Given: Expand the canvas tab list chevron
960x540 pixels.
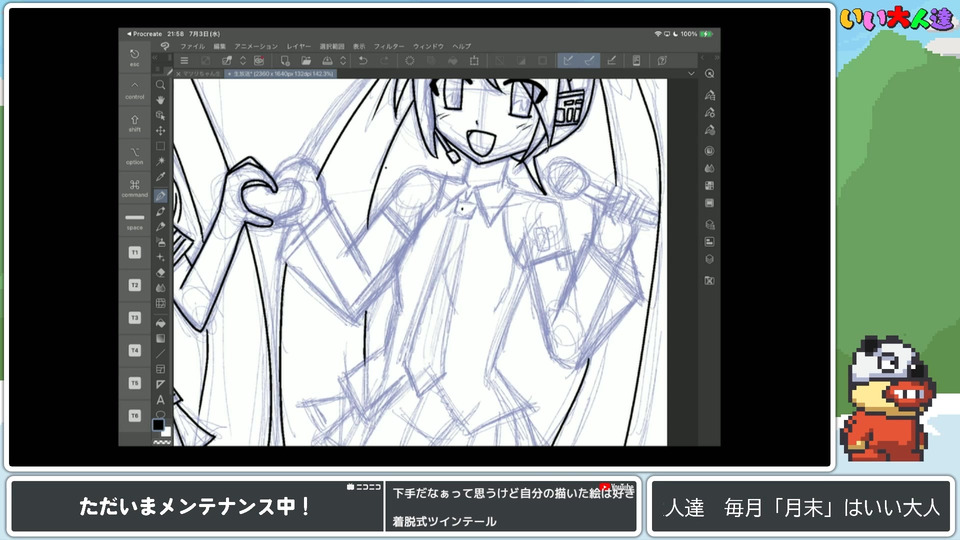Looking at the screenshot, I should tap(691, 73).
